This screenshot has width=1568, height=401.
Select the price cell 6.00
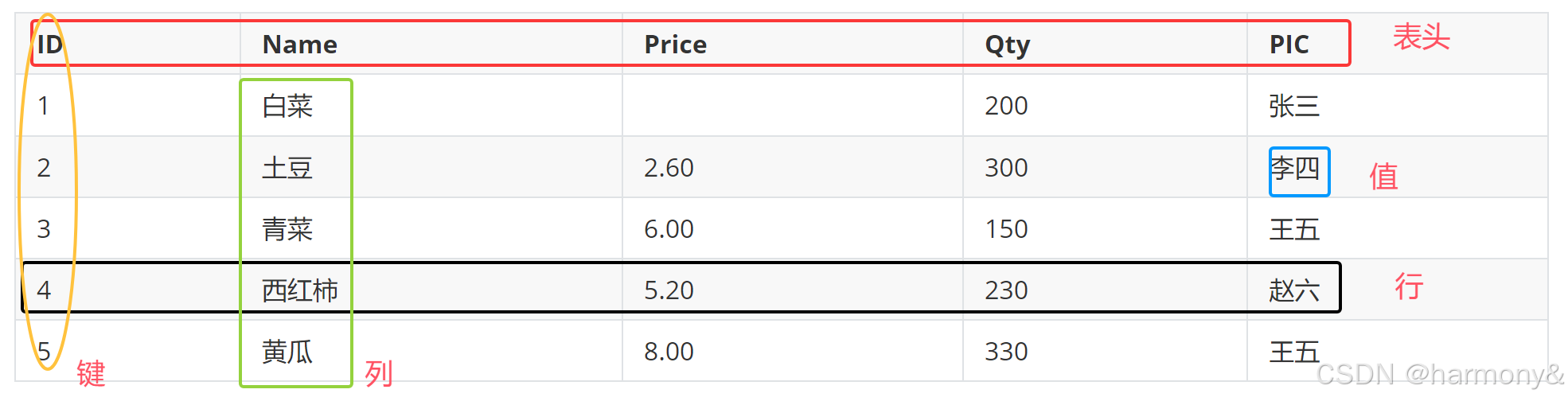tap(669, 229)
